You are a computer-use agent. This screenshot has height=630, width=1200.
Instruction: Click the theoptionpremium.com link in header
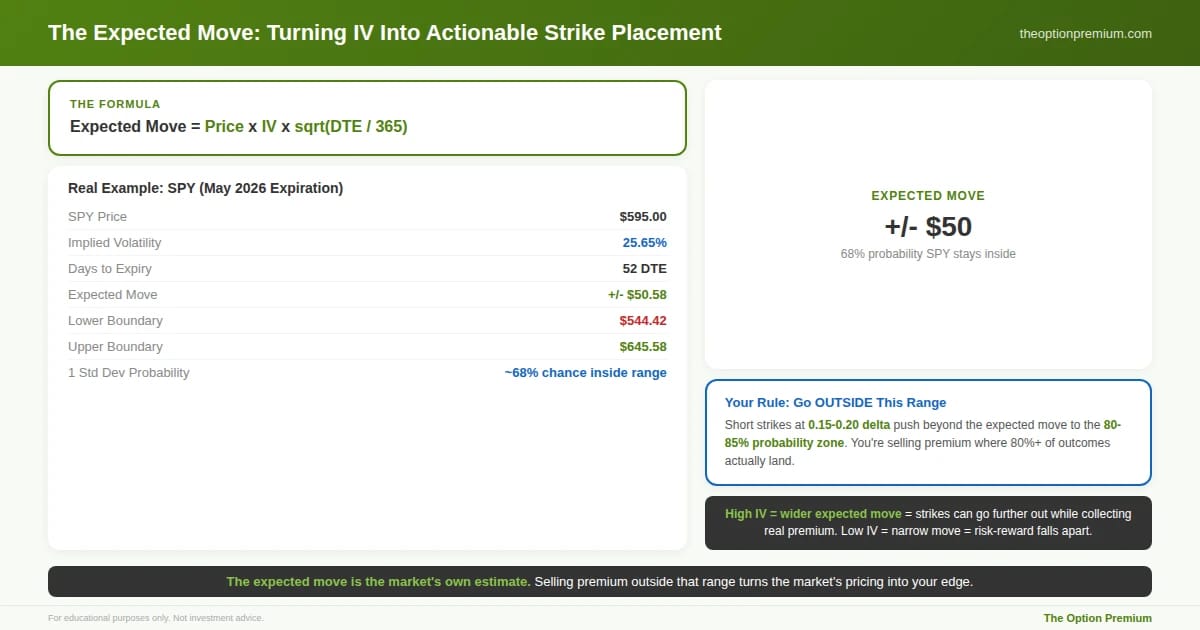(x=1085, y=33)
